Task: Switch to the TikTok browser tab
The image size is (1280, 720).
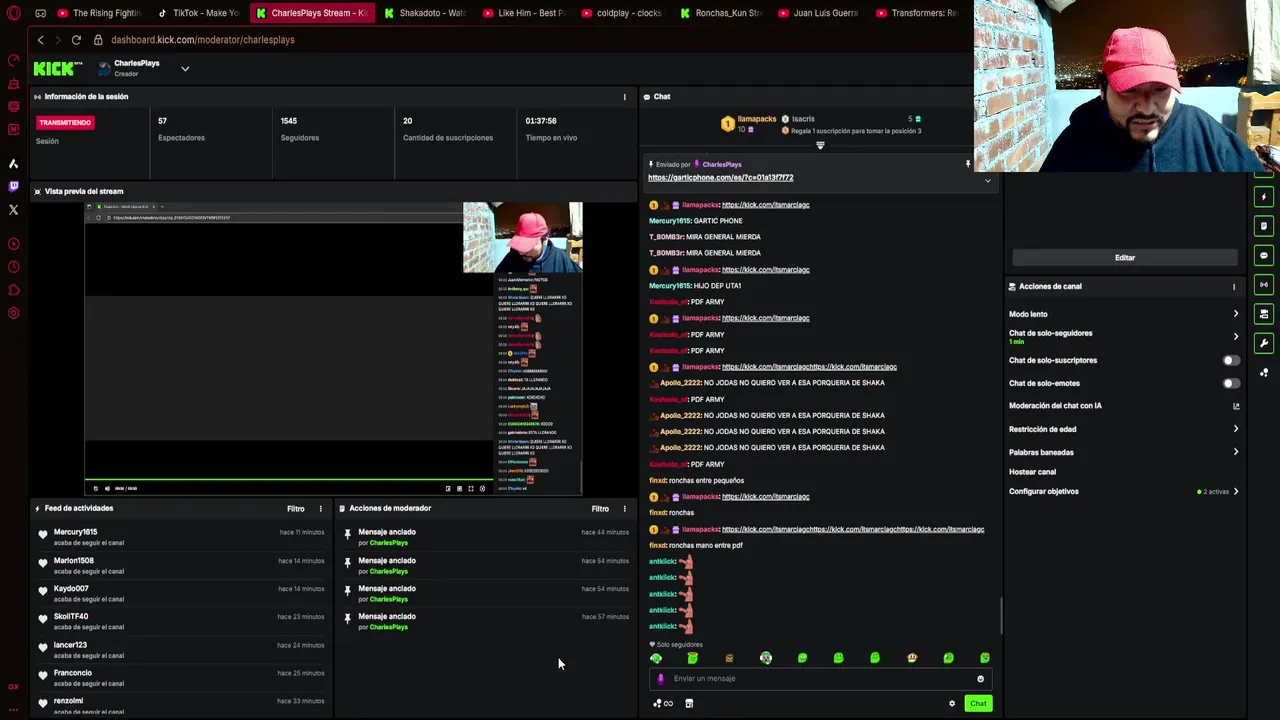Action: pyautogui.click(x=198, y=13)
